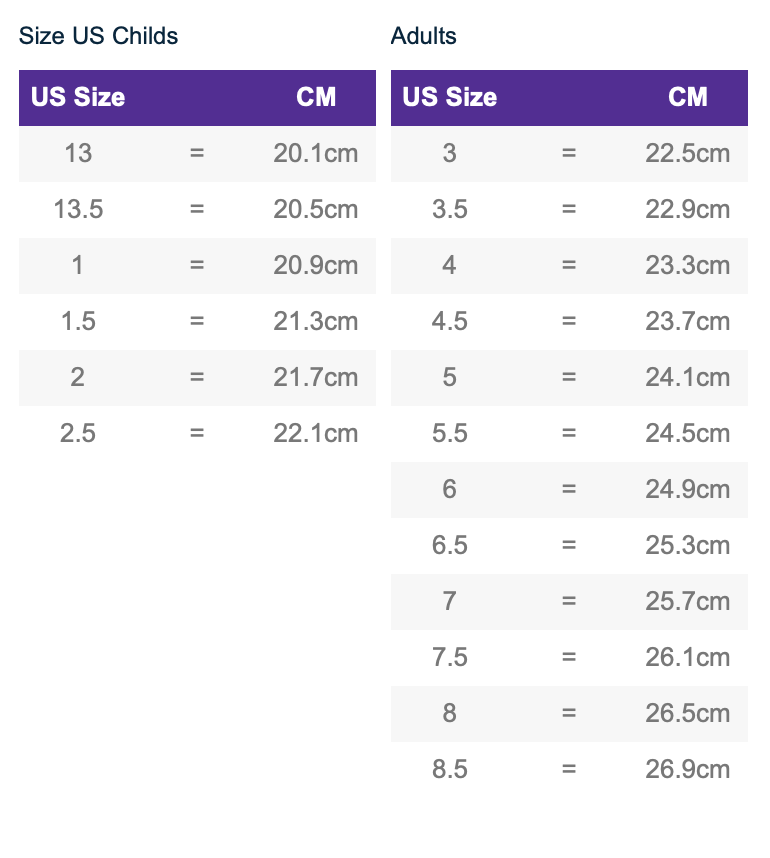This screenshot has height=858, width=770.
Task: Click the 26.9cm measurement
Action: (x=687, y=769)
